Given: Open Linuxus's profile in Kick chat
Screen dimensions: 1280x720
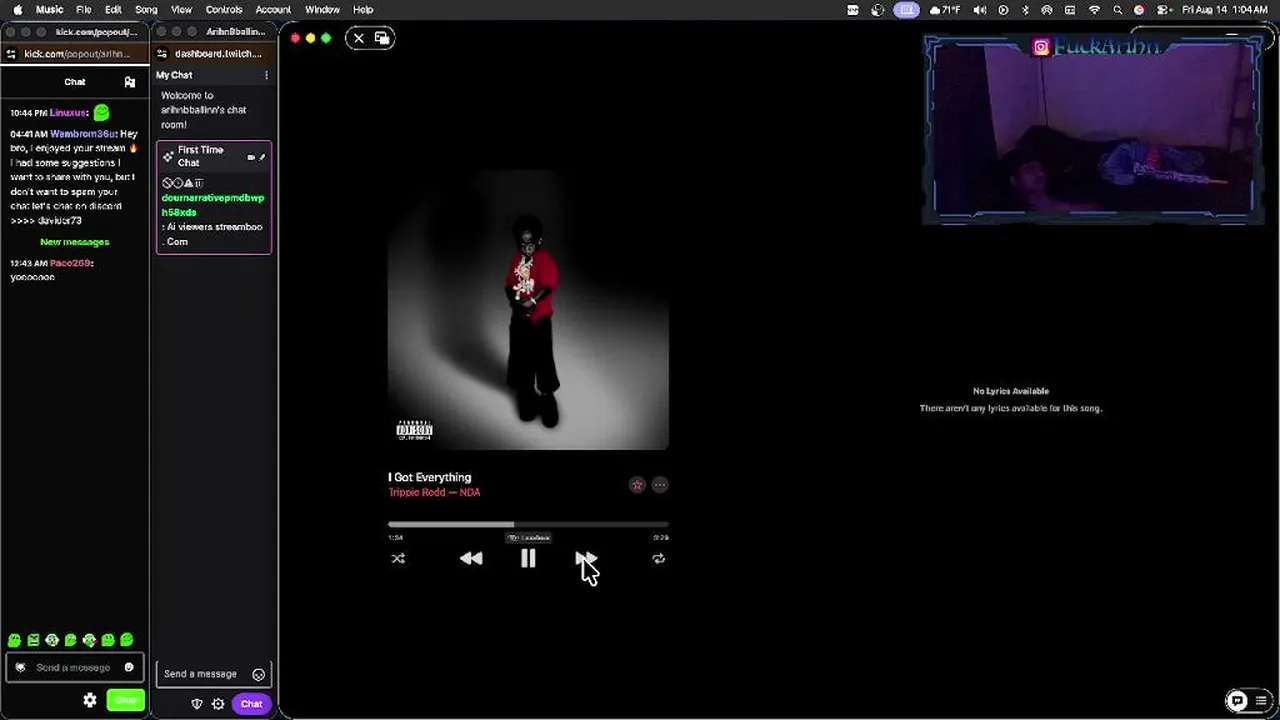Looking at the screenshot, I should click(x=69, y=113).
